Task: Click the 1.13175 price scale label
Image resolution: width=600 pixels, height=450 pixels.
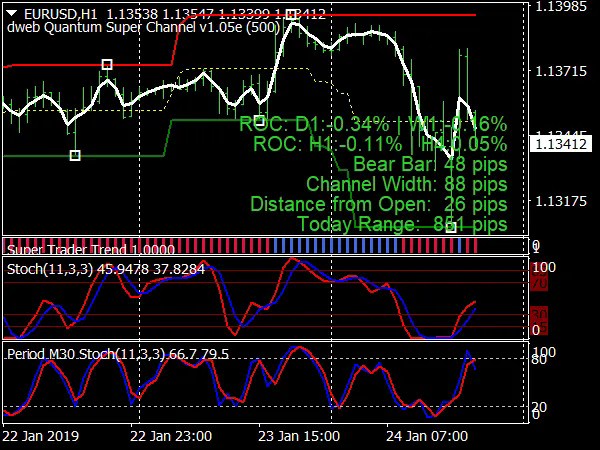Action: (x=564, y=202)
